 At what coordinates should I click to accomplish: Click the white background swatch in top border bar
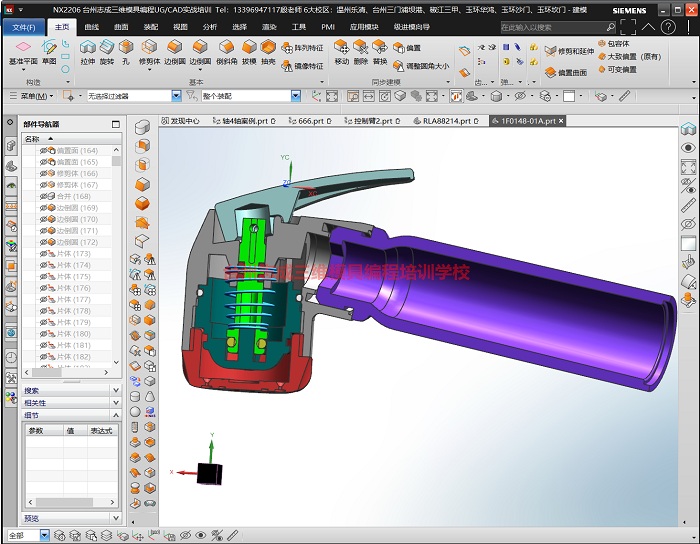pyautogui.click(x=569, y=96)
